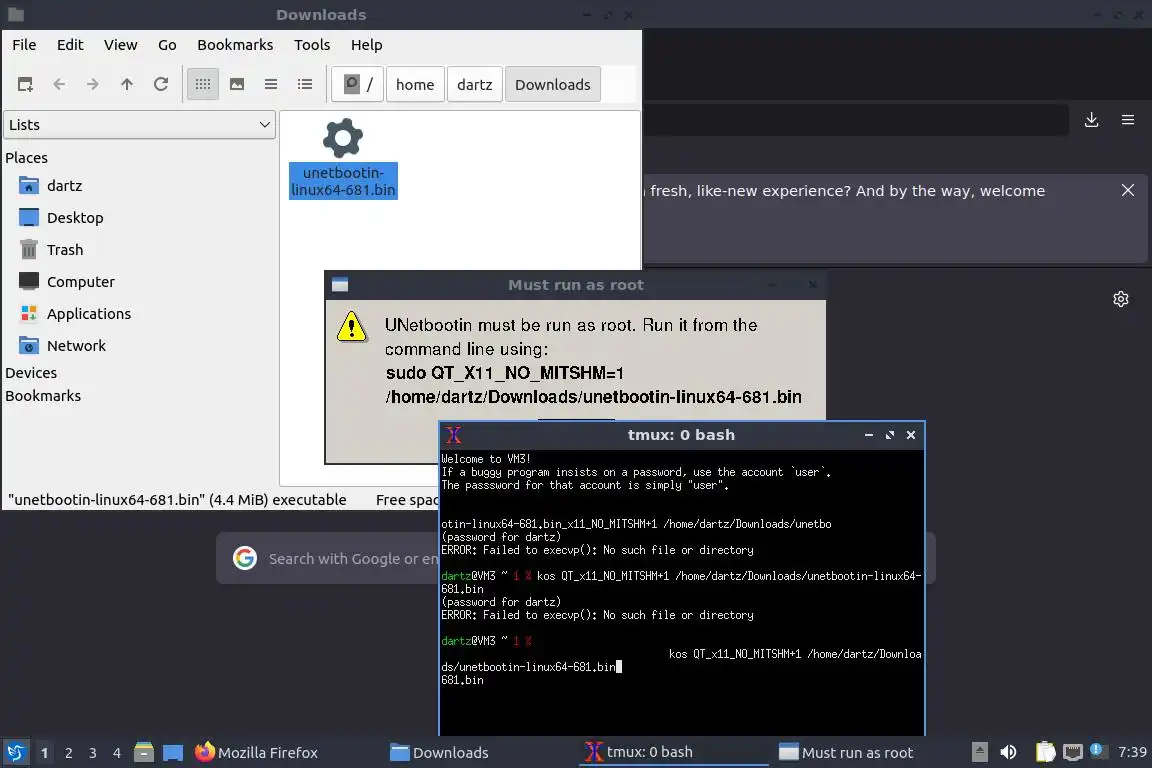Open a new tab in the file manager
This screenshot has height=768, width=1152.
pyautogui.click(x=25, y=85)
